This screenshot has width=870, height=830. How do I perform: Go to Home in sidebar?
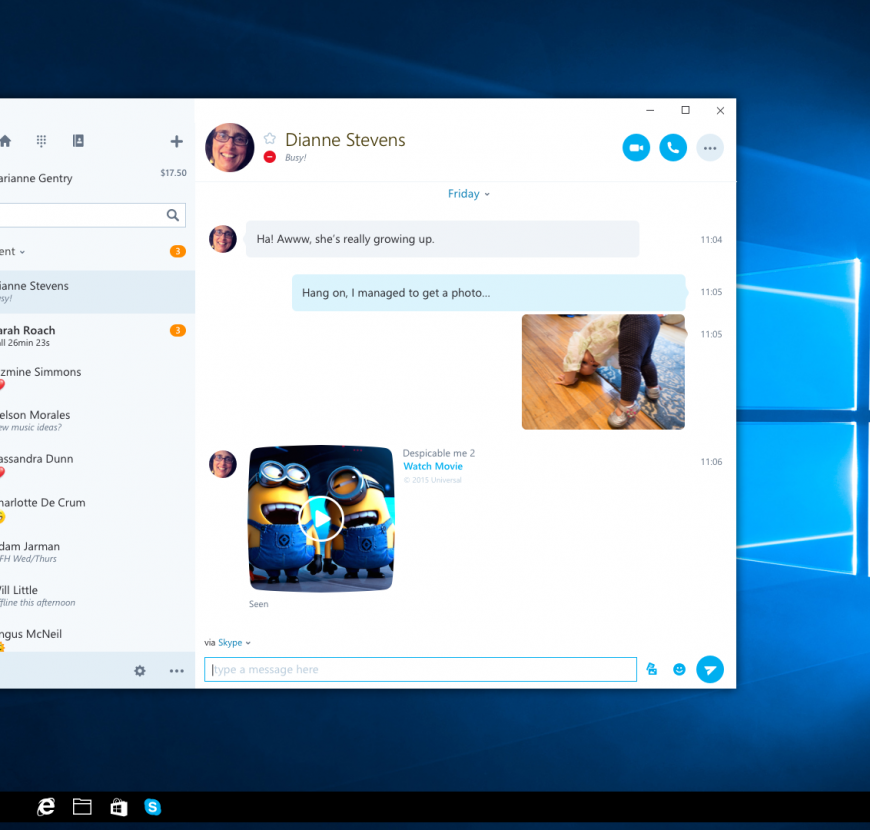point(6,141)
